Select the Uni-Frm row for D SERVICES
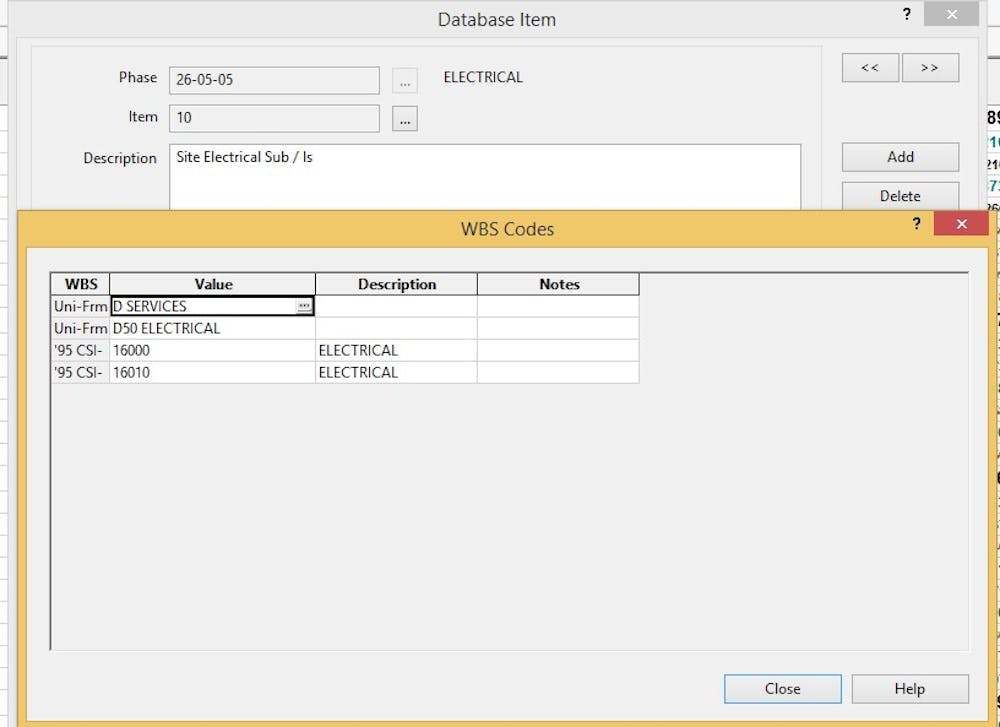 click(x=80, y=306)
